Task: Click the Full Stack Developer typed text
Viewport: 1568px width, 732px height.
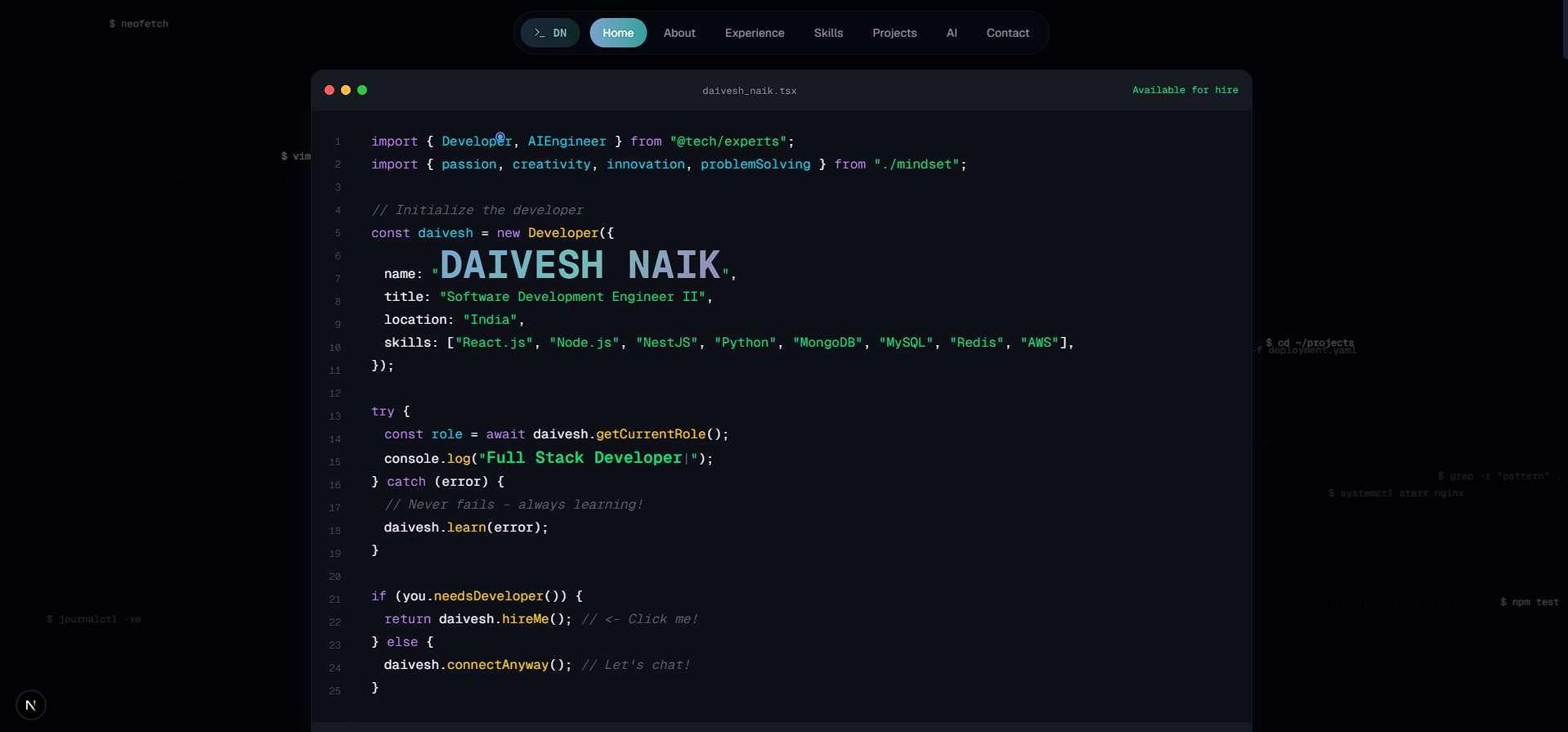Action: tap(584, 458)
